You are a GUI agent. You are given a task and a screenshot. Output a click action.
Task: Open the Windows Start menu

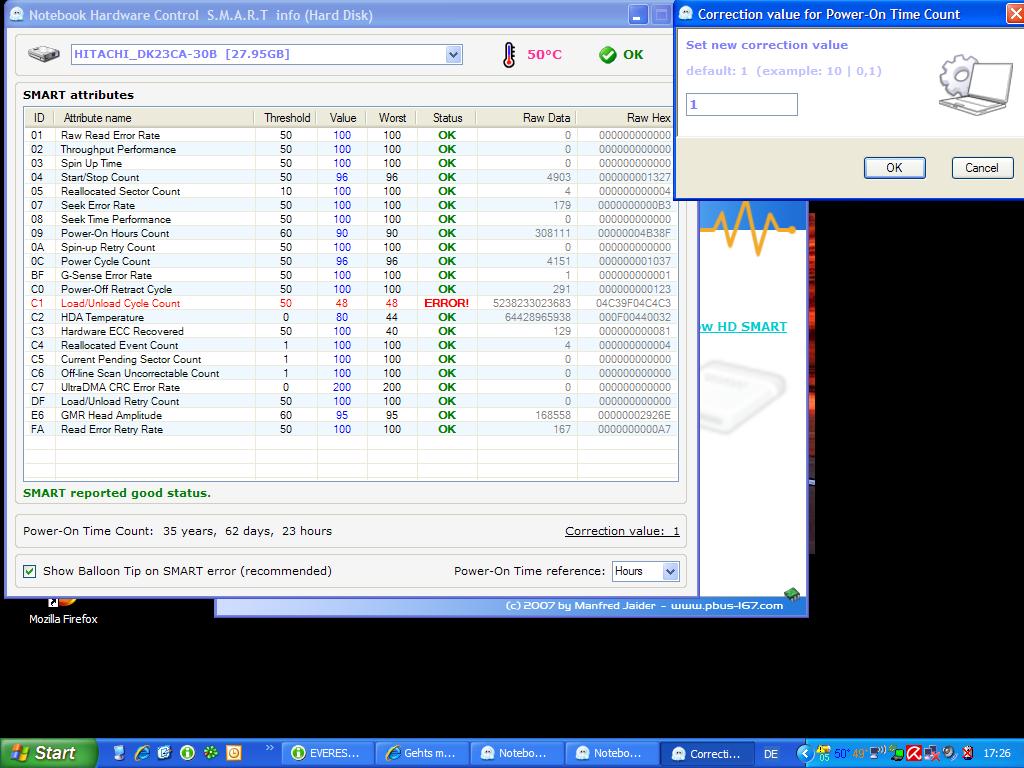[x=48, y=753]
